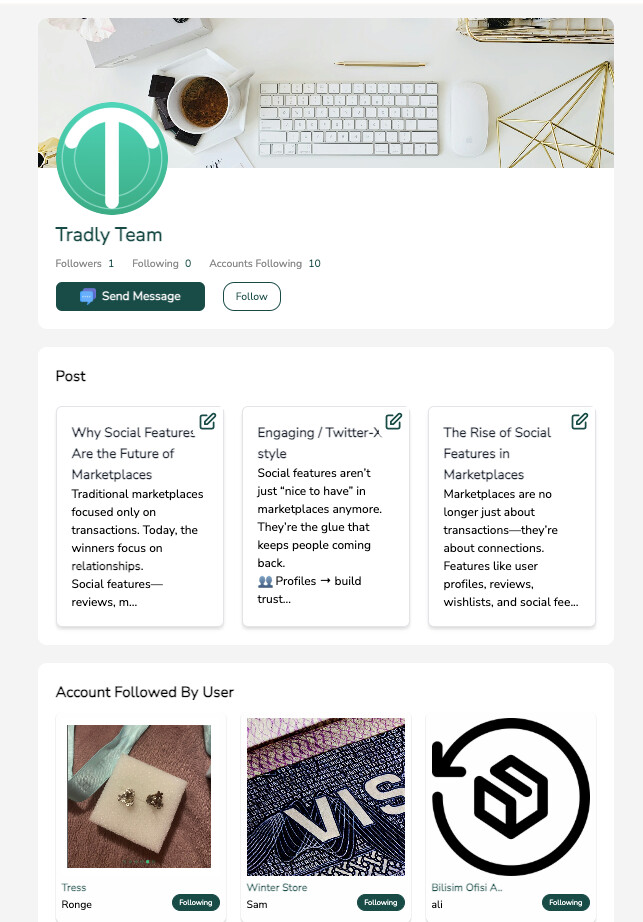
Task: Send Message to Tradly Team
Action: 130,296
